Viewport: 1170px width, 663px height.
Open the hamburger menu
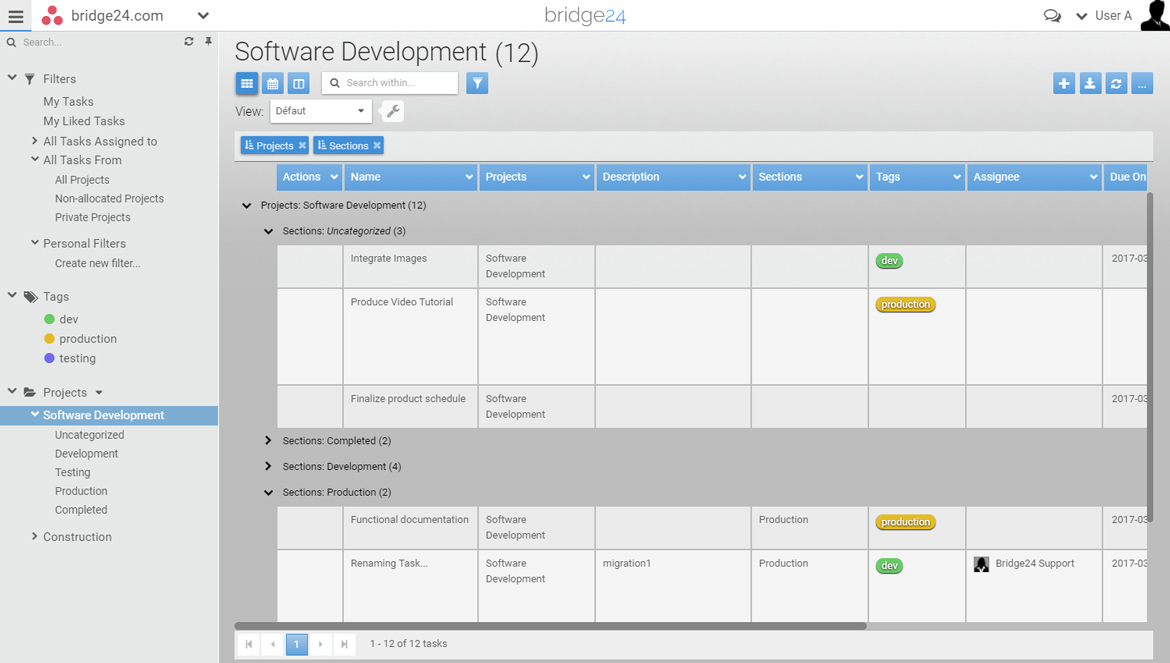tap(16, 16)
